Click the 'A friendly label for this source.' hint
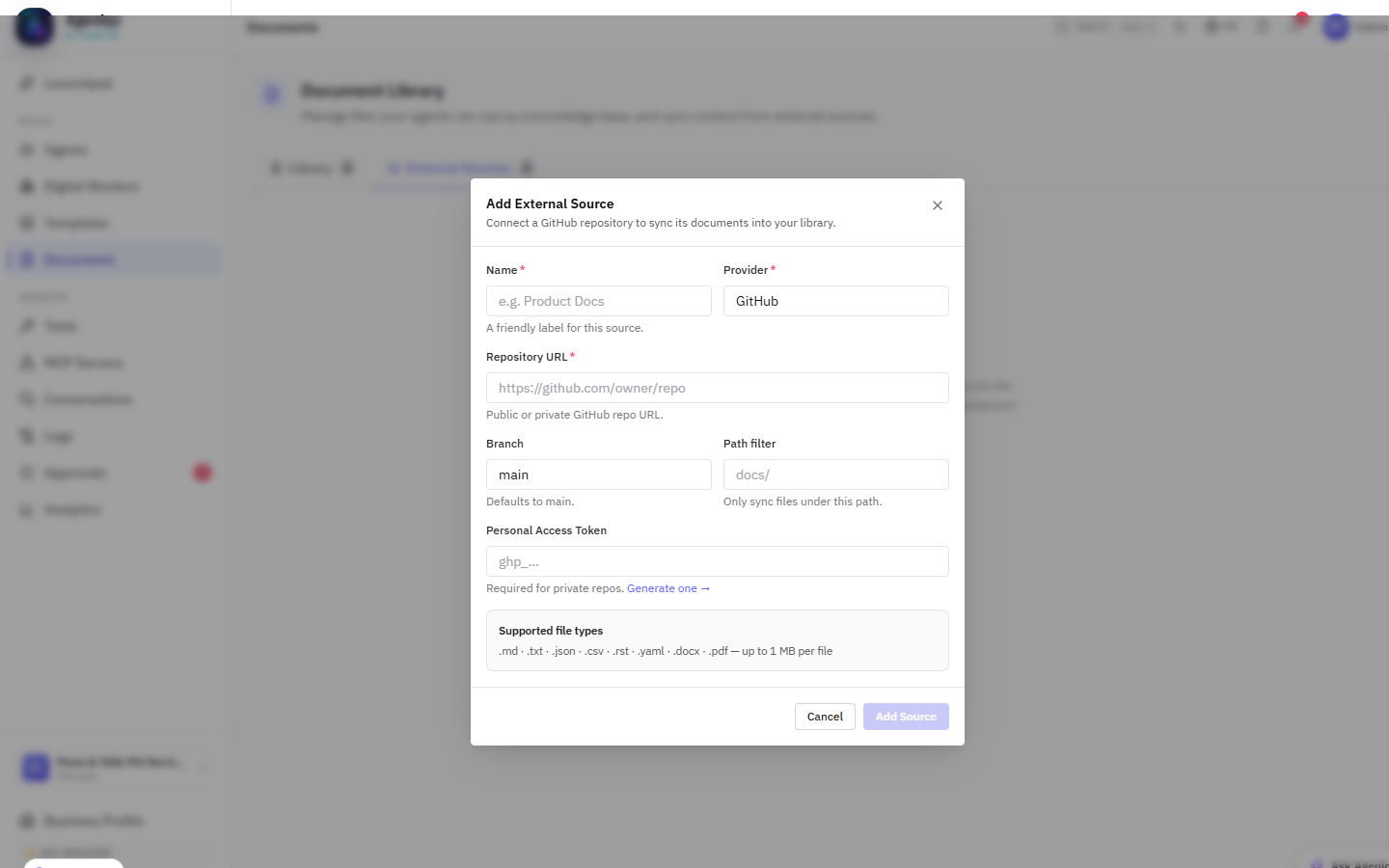The width and height of the screenshot is (1389, 868). tap(564, 328)
